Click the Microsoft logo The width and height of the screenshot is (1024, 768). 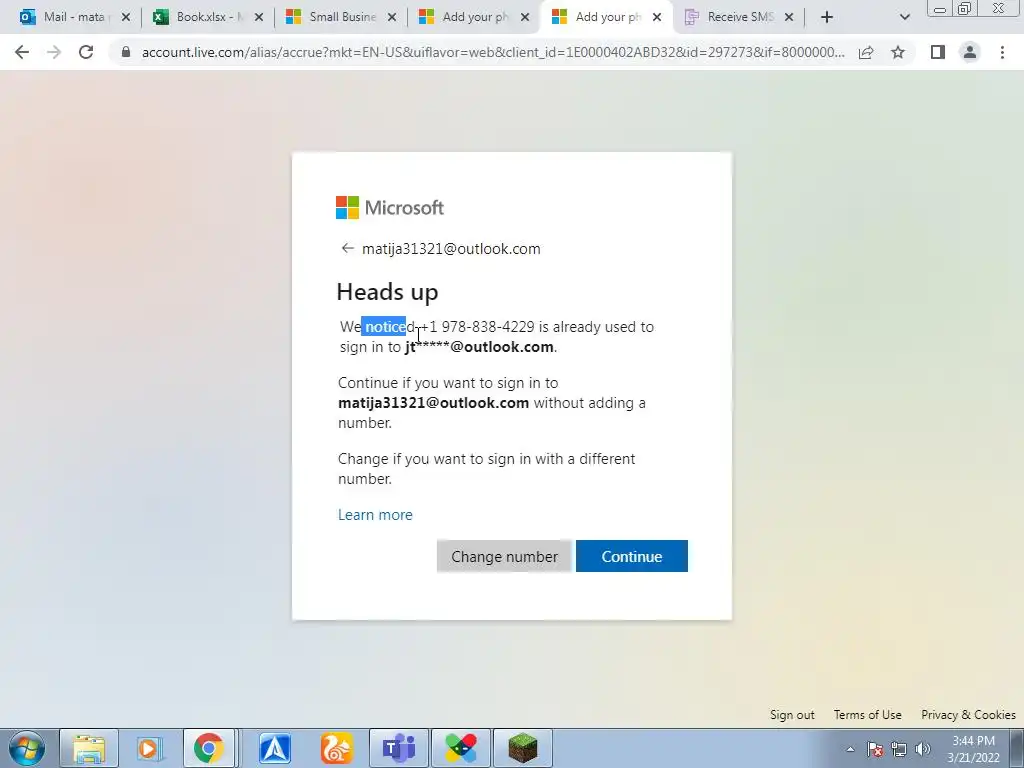pos(390,208)
